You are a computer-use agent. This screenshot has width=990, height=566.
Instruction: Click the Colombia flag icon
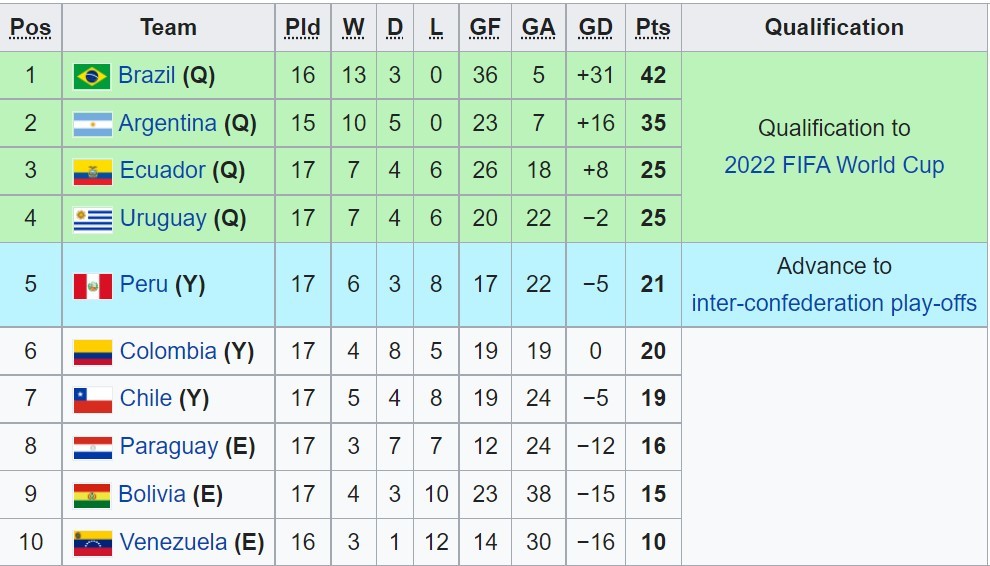pos(92,352)
